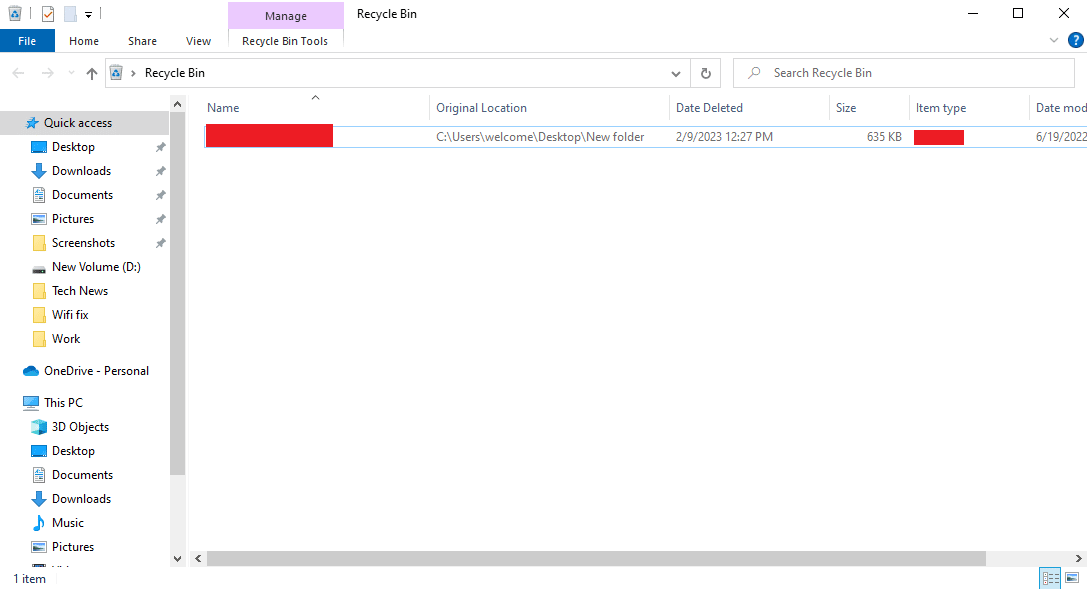The image size is (1087, 589).
Task: Click the horizontal scrollbar of file list
Action: 596,559
